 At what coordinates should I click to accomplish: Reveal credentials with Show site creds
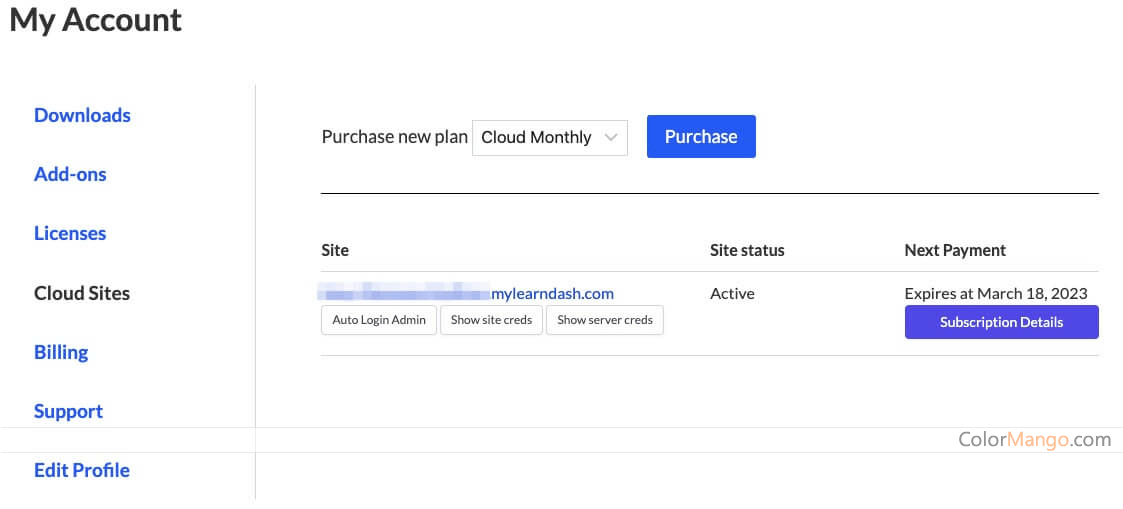491,320
